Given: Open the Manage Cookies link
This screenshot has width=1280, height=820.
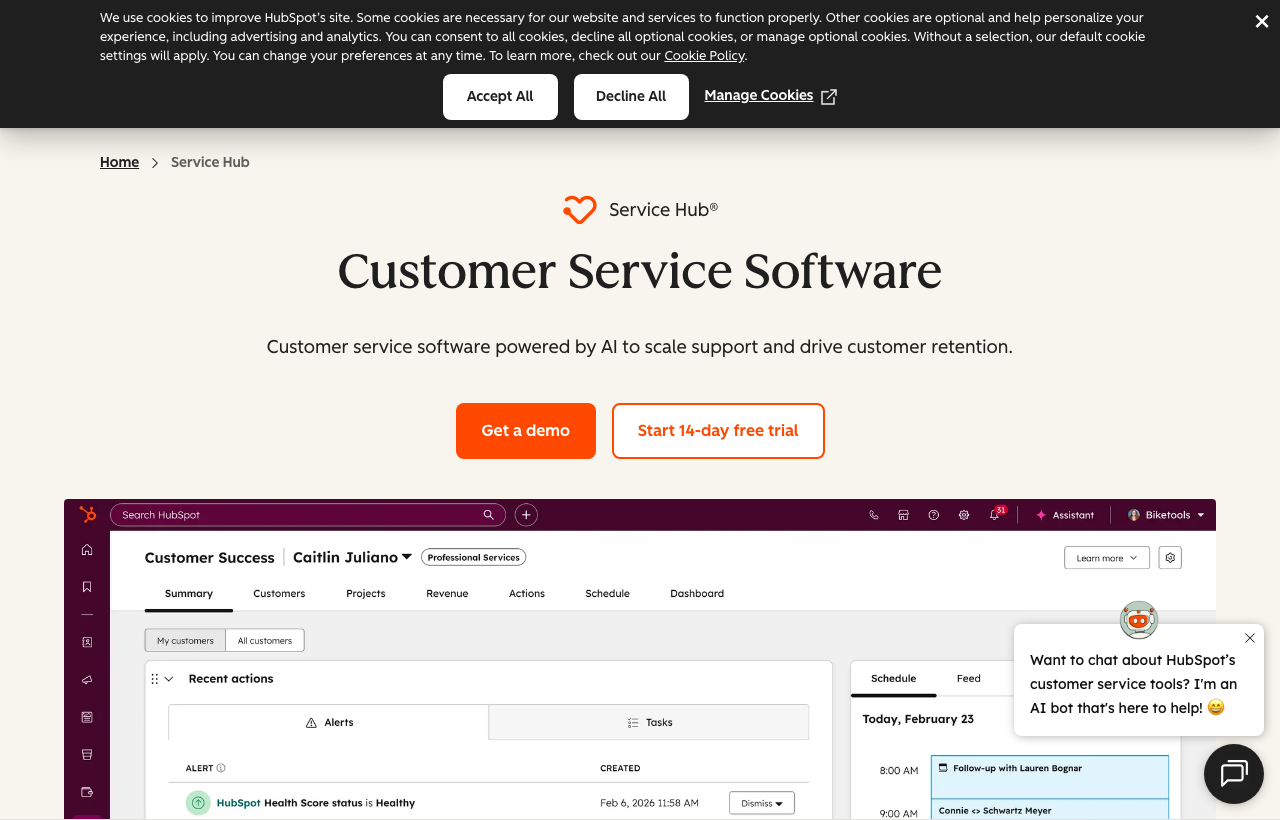Looking at the screenshot, I should pos(770,96).
